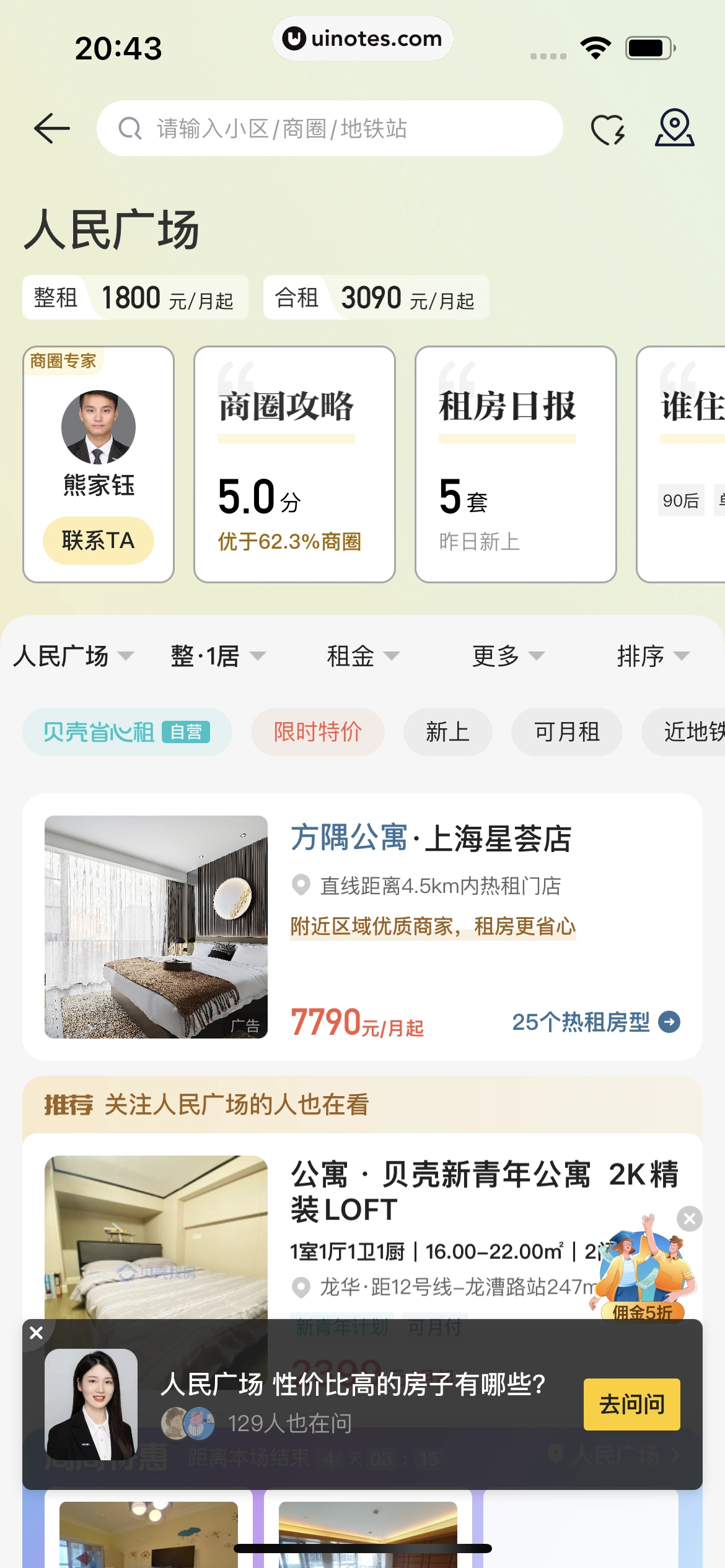
Task: Toggle the 限时特价 filter chip
Action: pos(318,732)
